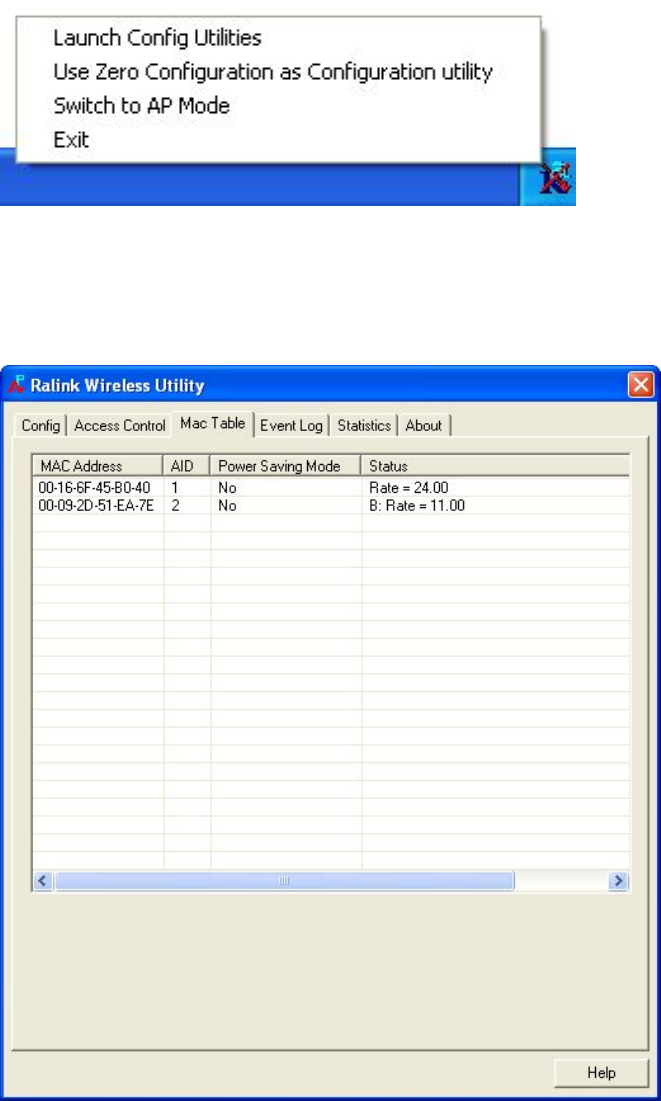
Task: Select Use Zero Configuration as Configuration utility
Action: (x=273, y=72)
